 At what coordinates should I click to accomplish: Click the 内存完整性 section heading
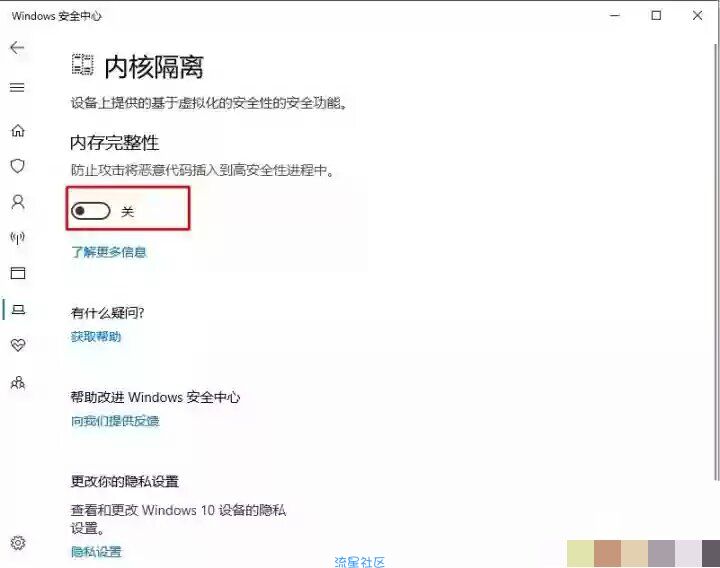114,143
